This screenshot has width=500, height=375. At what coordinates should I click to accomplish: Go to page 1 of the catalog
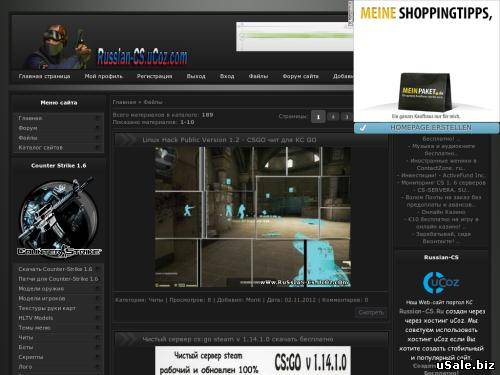(318, 117)
